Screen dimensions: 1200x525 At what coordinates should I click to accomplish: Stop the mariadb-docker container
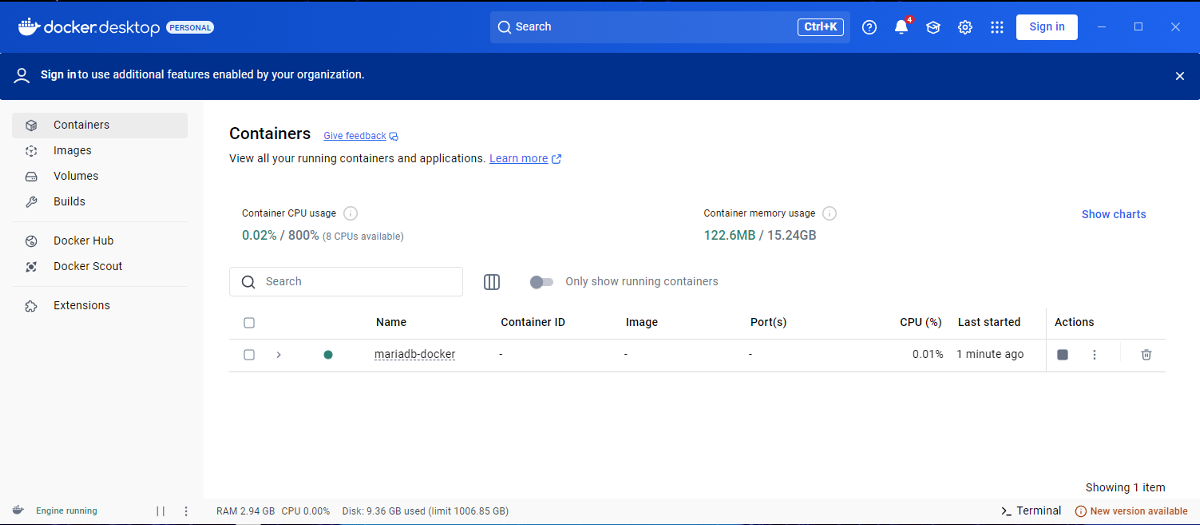pos(1063,355)
